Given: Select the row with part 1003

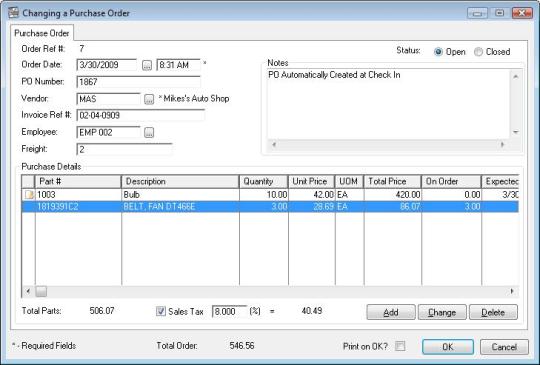Looking at the screenshot, I should (270, 195).
